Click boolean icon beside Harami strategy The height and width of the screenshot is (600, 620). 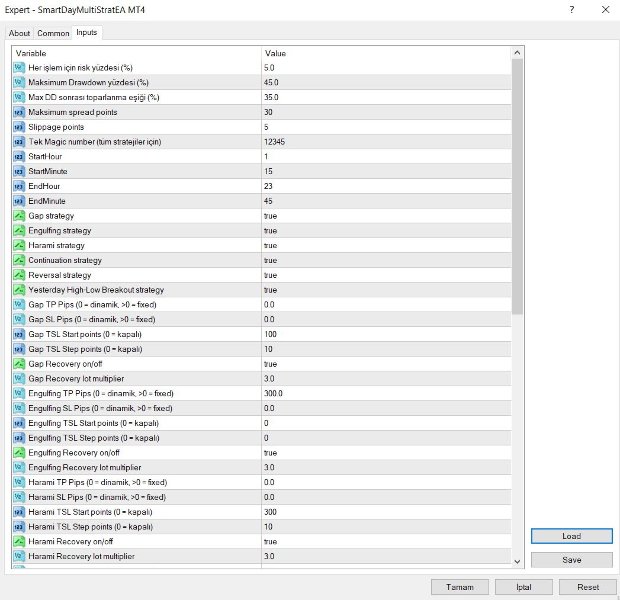point(19,246)
